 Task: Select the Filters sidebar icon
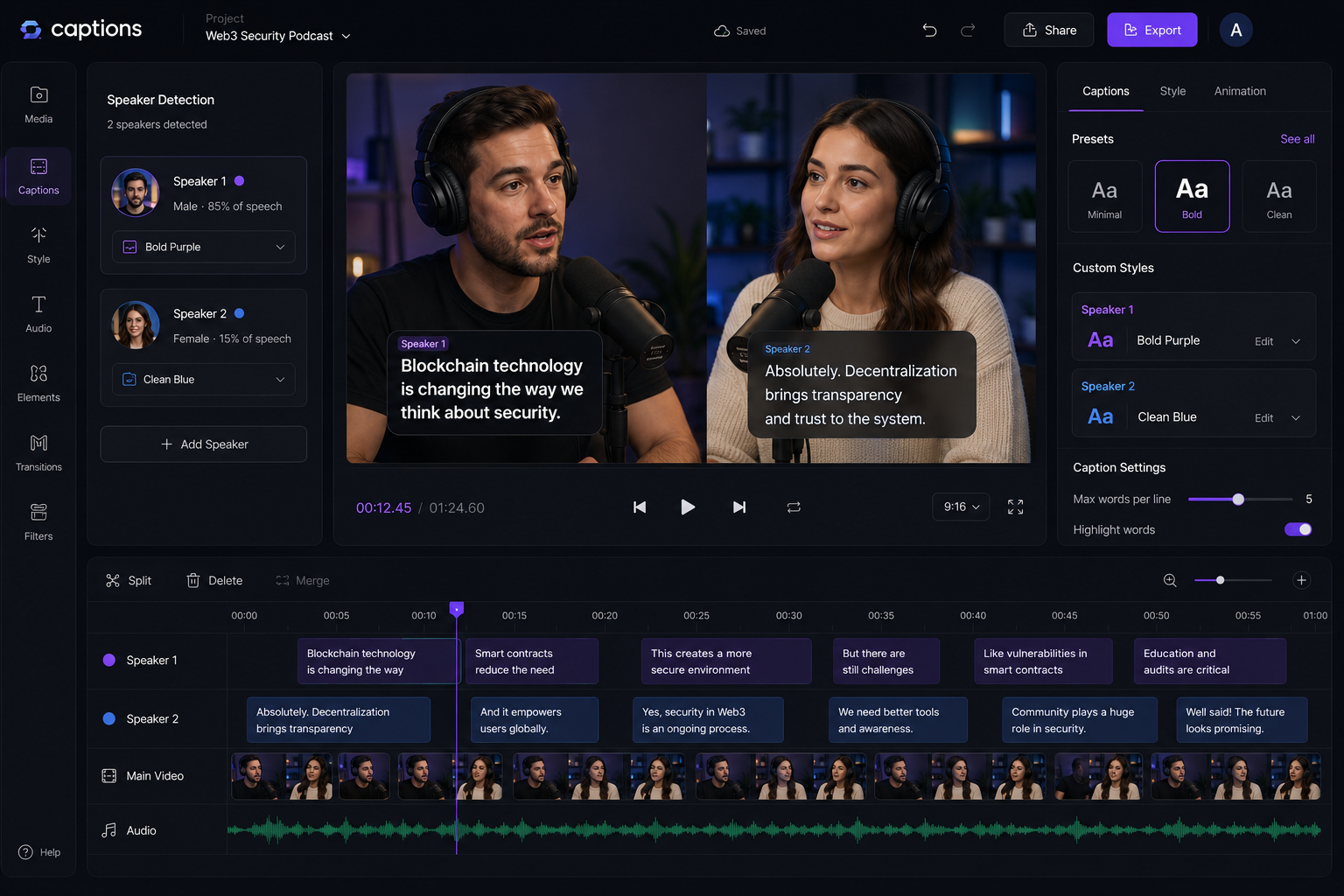coord(38,522)
